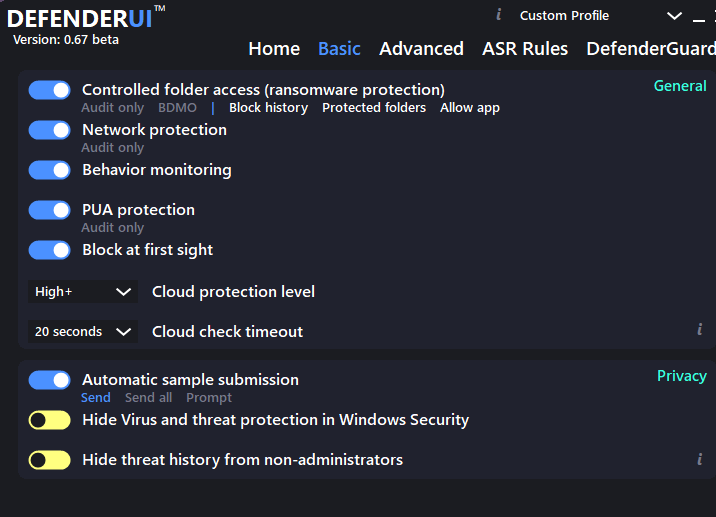Toggle PUA protection switch
This screenshot has width=716, height=517.
pyautogui.click(x=49, y=210)
